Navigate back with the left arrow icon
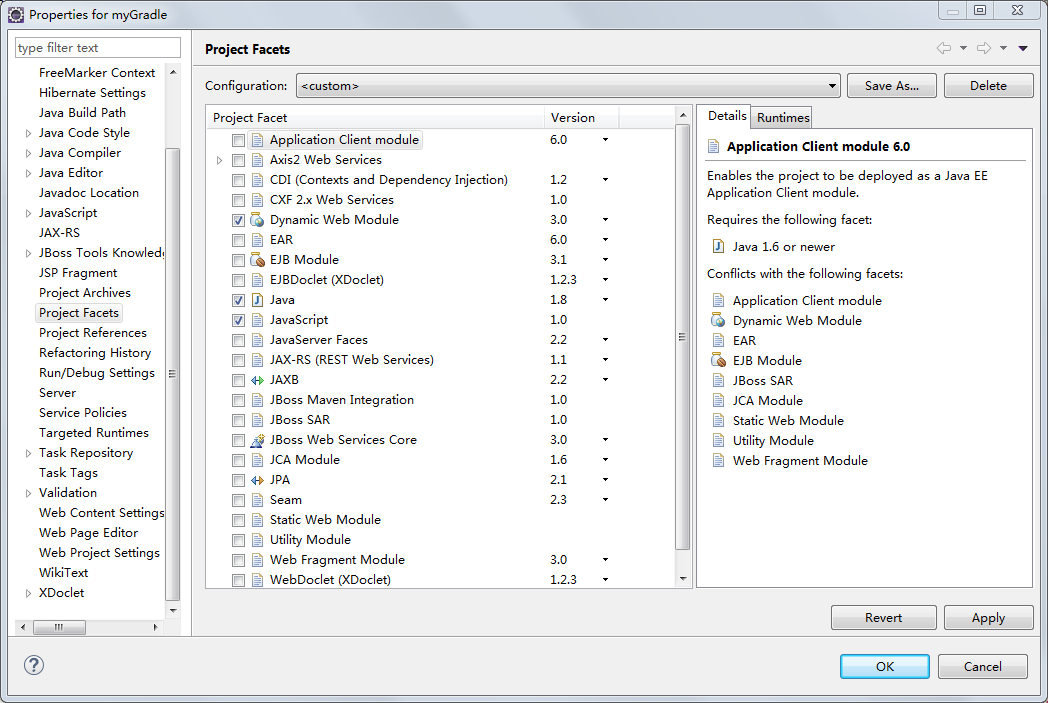The width and height of the screenshot is (1048, 703). click(944, 48)
